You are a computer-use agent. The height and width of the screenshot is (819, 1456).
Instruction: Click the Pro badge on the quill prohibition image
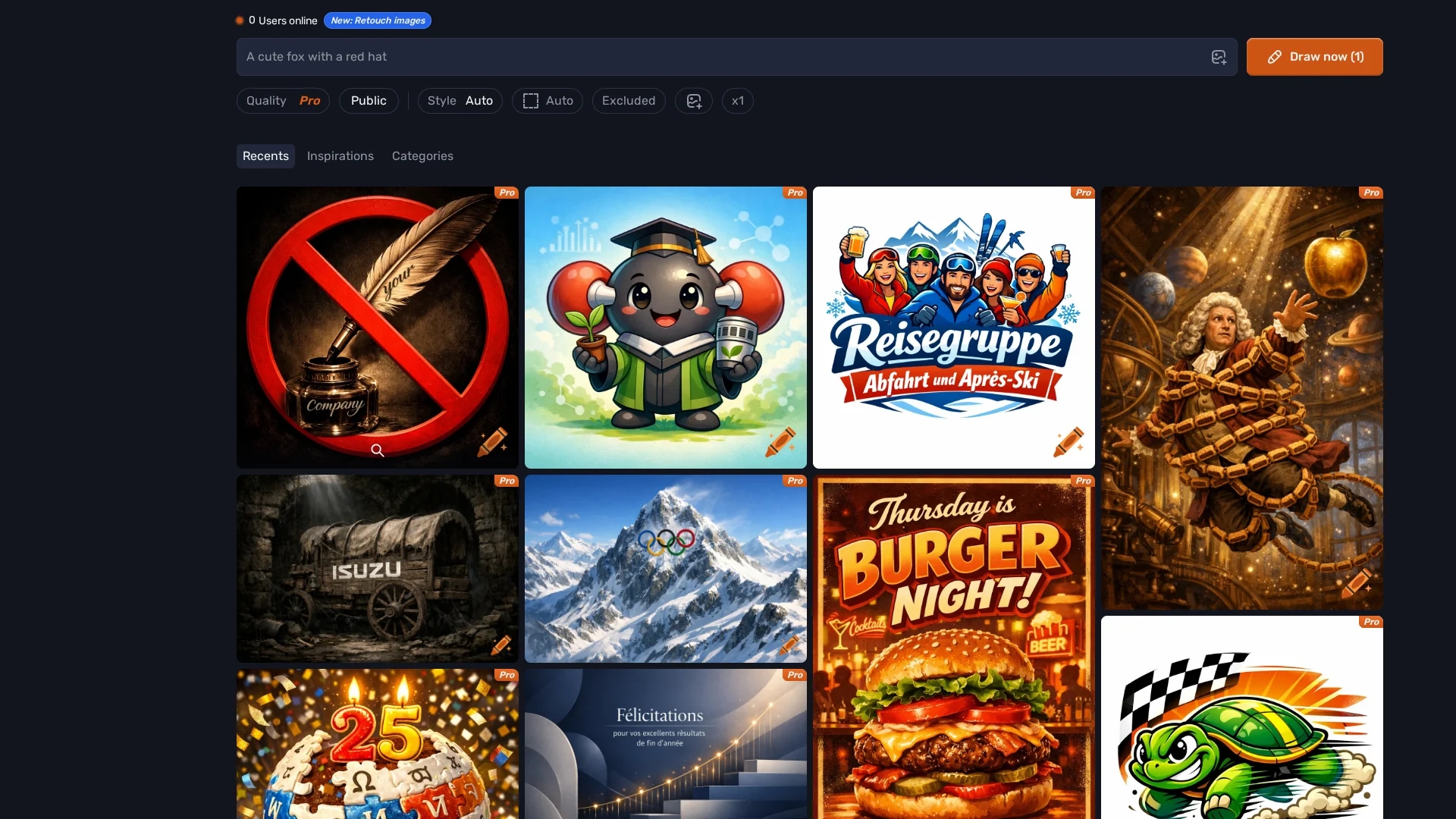(x=507, y=193)
